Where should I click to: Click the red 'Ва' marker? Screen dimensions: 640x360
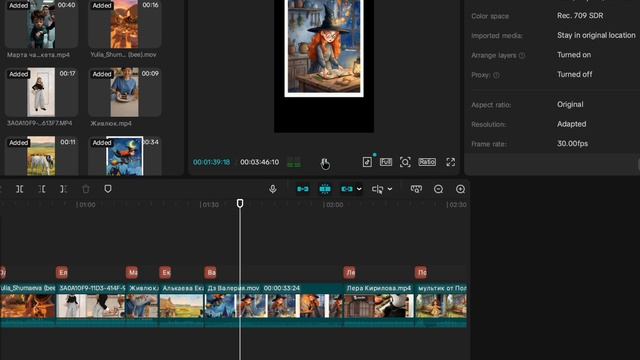(210, 272)
